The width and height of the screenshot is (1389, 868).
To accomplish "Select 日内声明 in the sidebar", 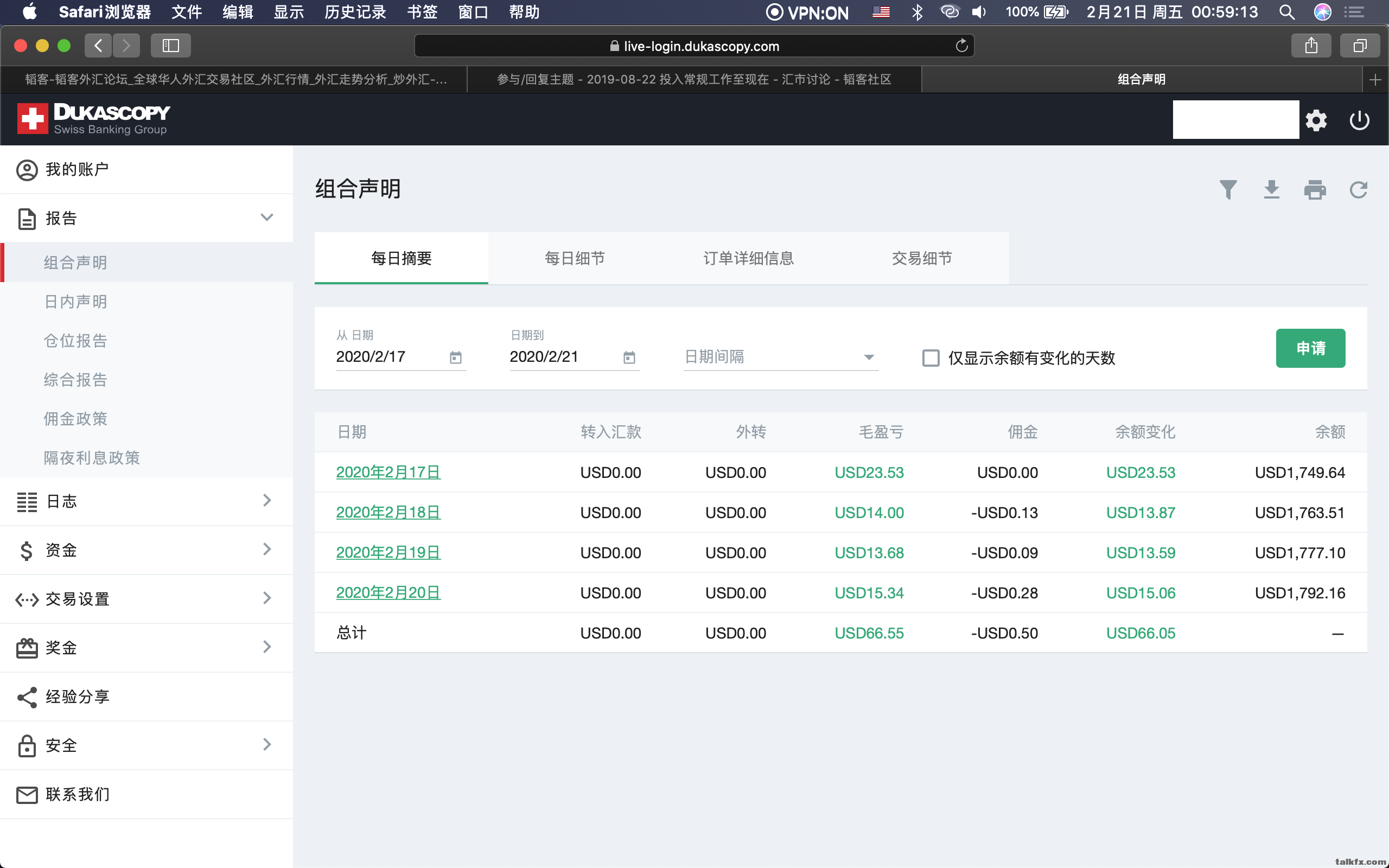I will pyautogui.click(x=146, y=302).
